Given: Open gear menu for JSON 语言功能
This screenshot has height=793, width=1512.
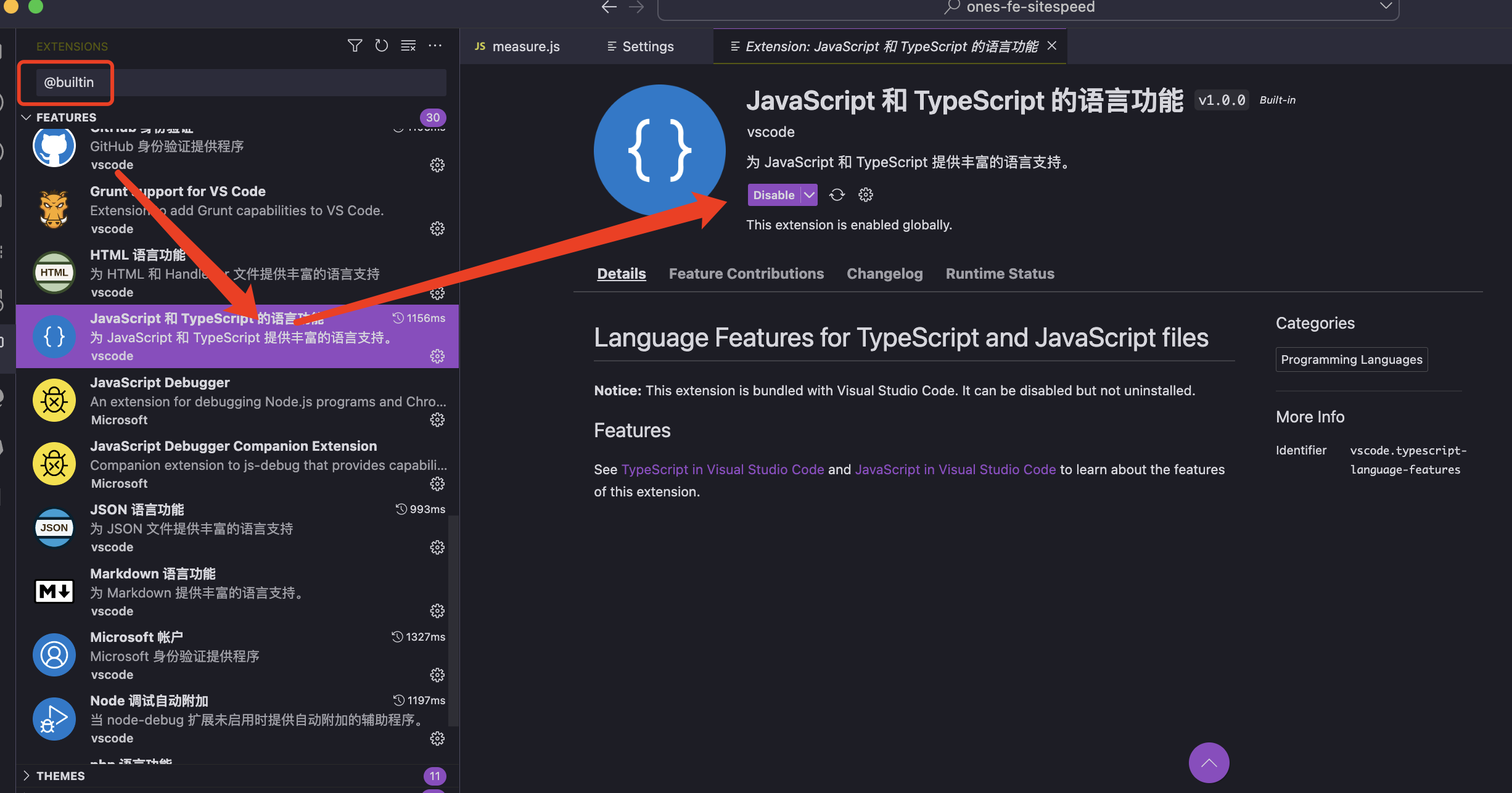Looking at the screenshot, I should (437, 548).
